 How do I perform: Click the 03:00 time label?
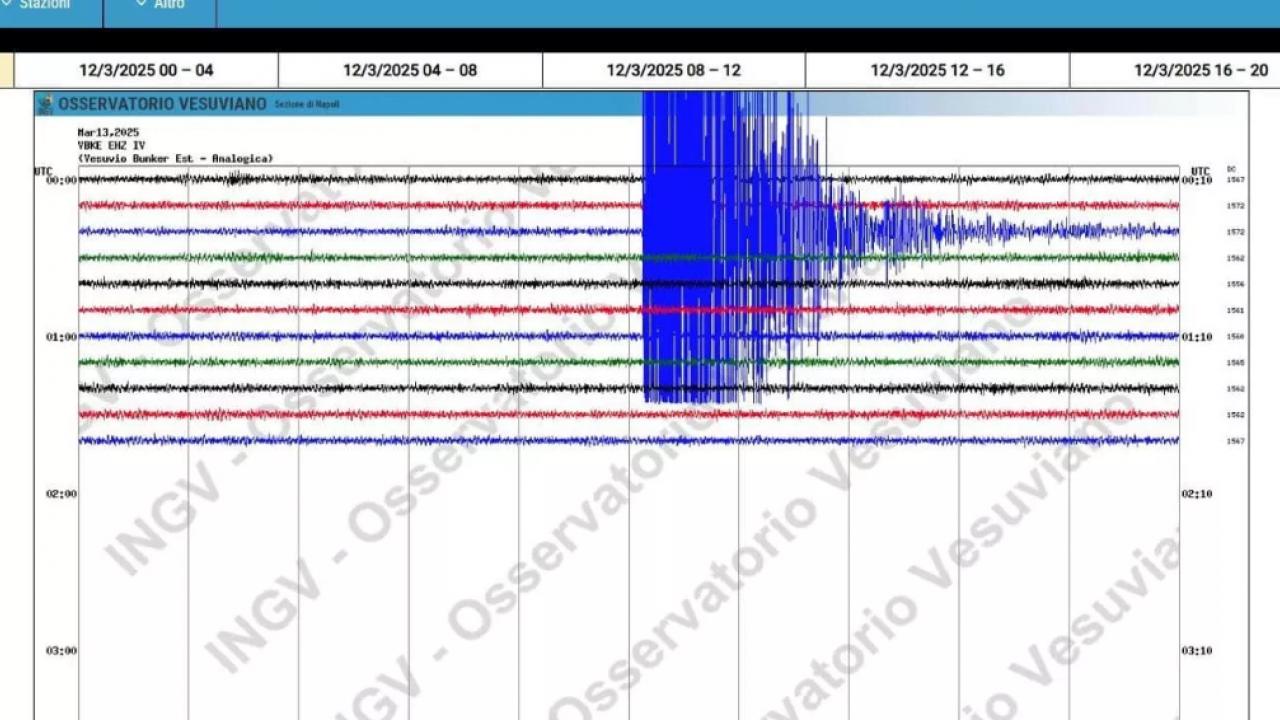click(60, 651)
